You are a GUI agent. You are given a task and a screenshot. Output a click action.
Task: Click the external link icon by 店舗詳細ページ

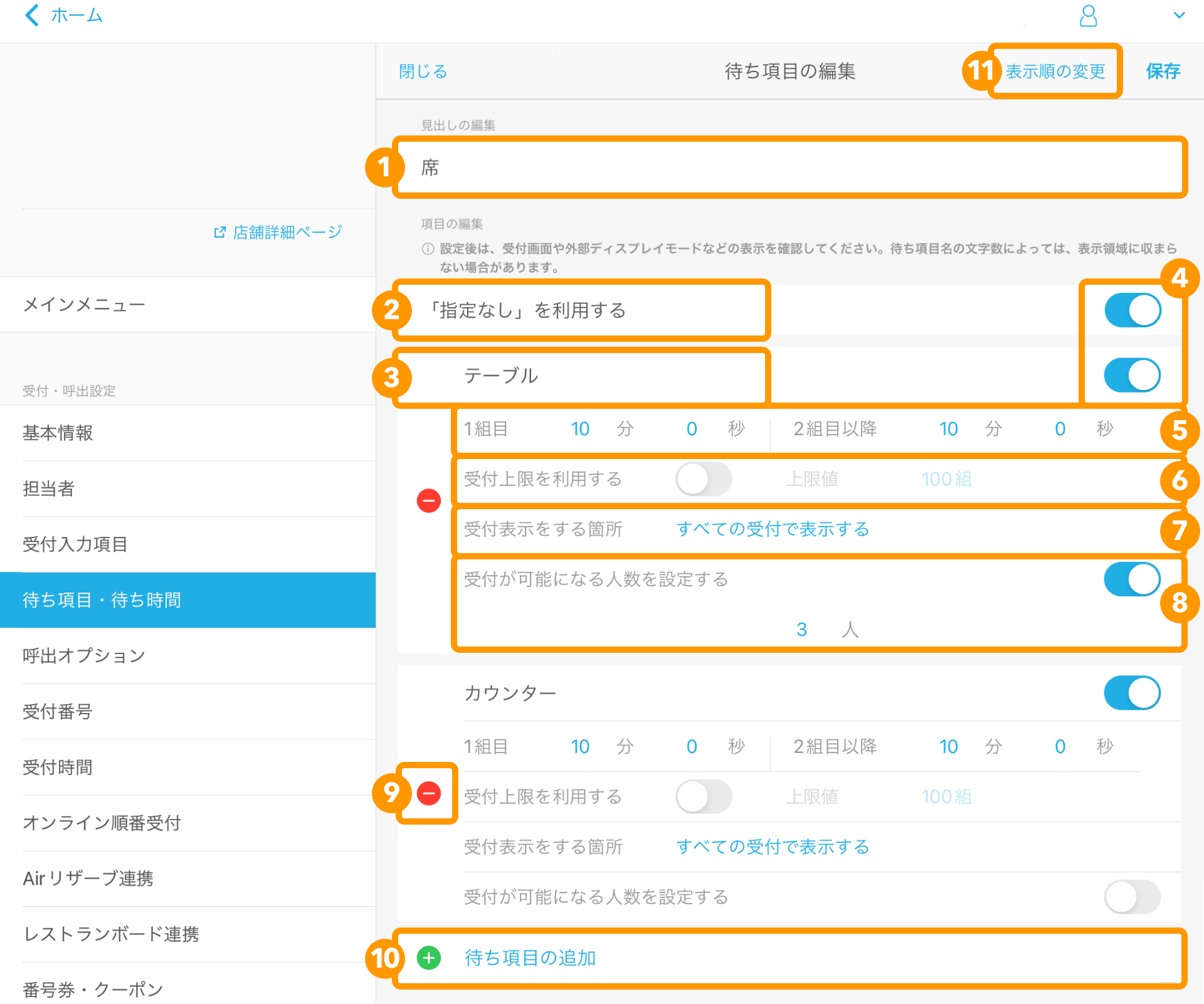[219, 232]
